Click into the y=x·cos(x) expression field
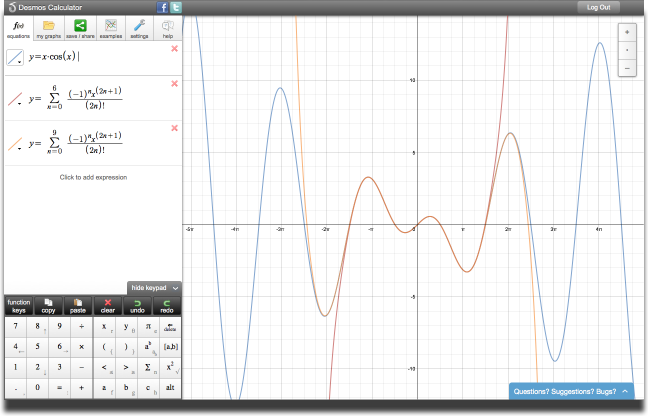The width and height of the screenshot is (648, 416). coord(93,58)
